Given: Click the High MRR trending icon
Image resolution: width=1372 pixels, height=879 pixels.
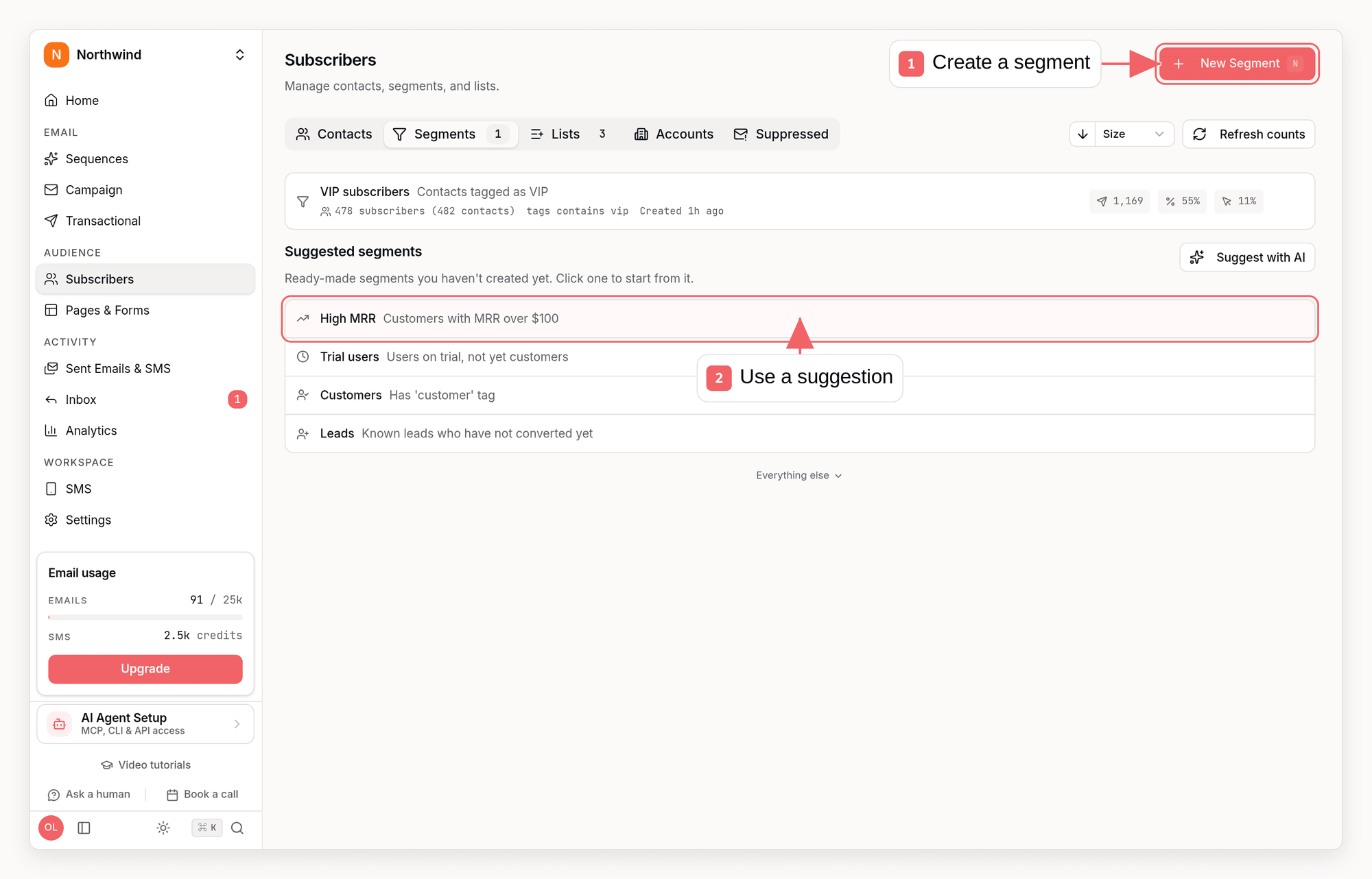Looking at the screenshot, I should point(303,319).
